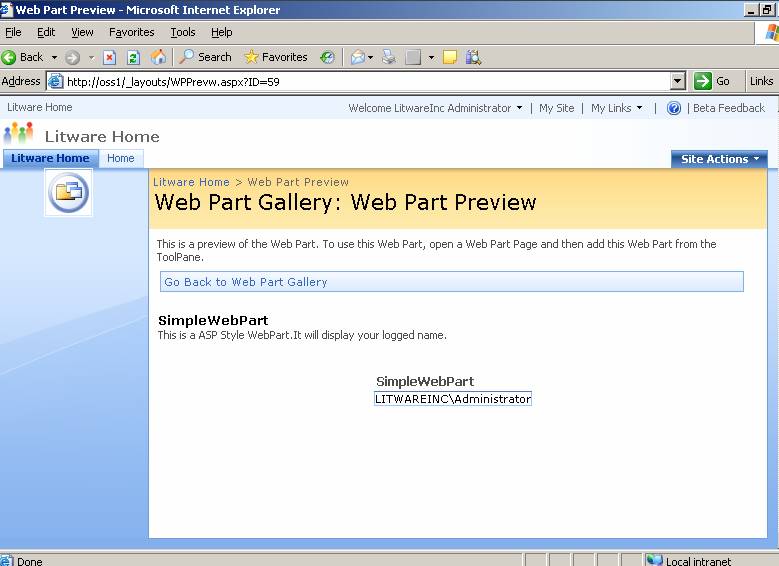Click the green Go arrow button
The height and width of the screenshot is (566, 779).
[x=702, y=81]
